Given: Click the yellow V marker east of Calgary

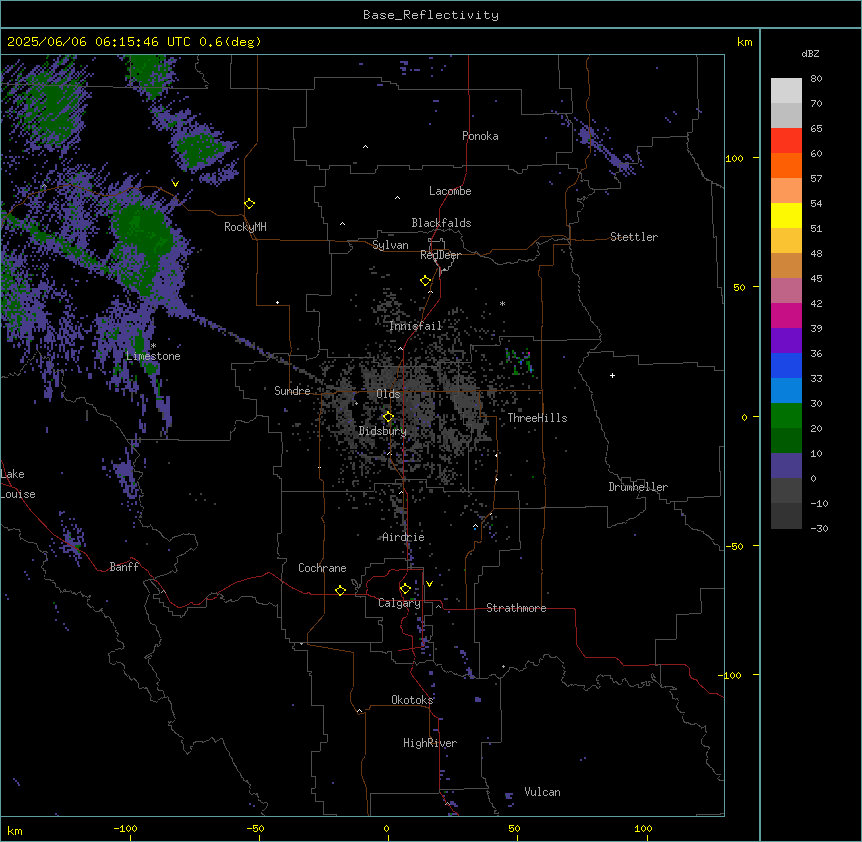Looking at the screenshot, I should [429, 584].
